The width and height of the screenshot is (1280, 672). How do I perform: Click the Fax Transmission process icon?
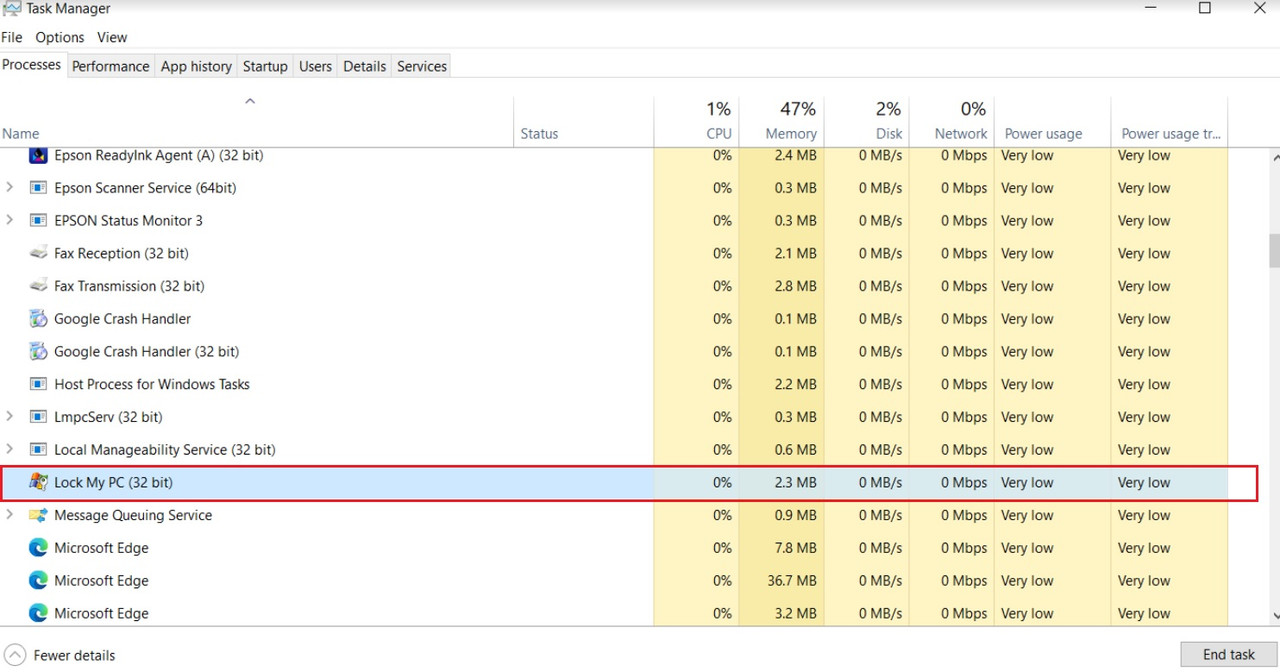pos(38,286)
